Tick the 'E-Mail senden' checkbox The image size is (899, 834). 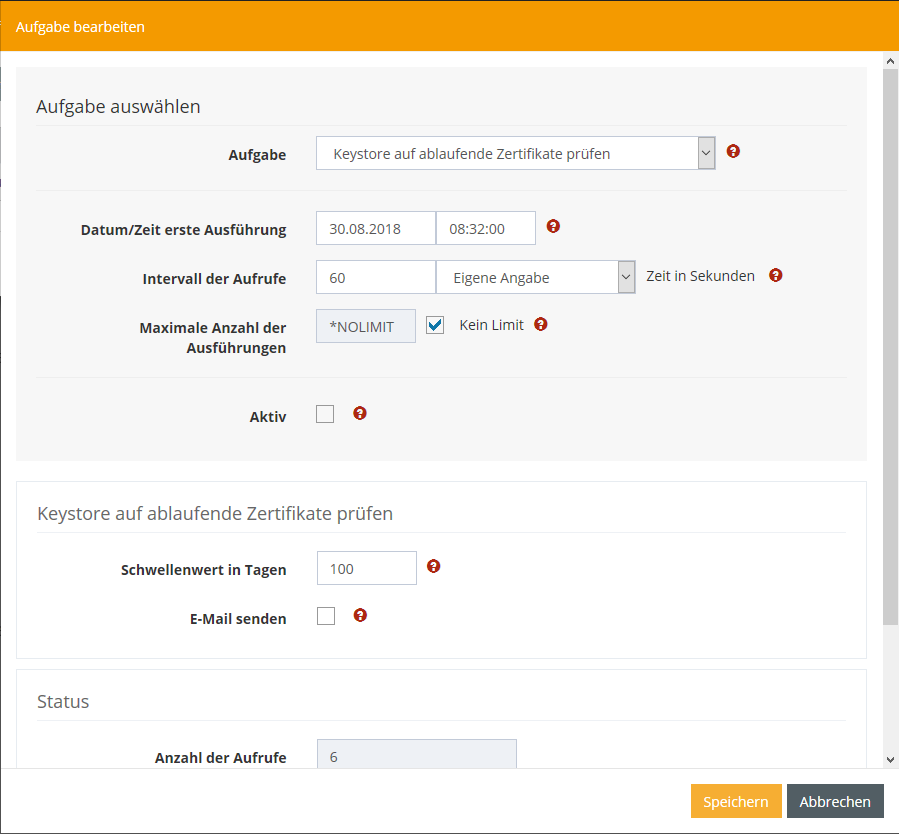click(x=325, y=616)
